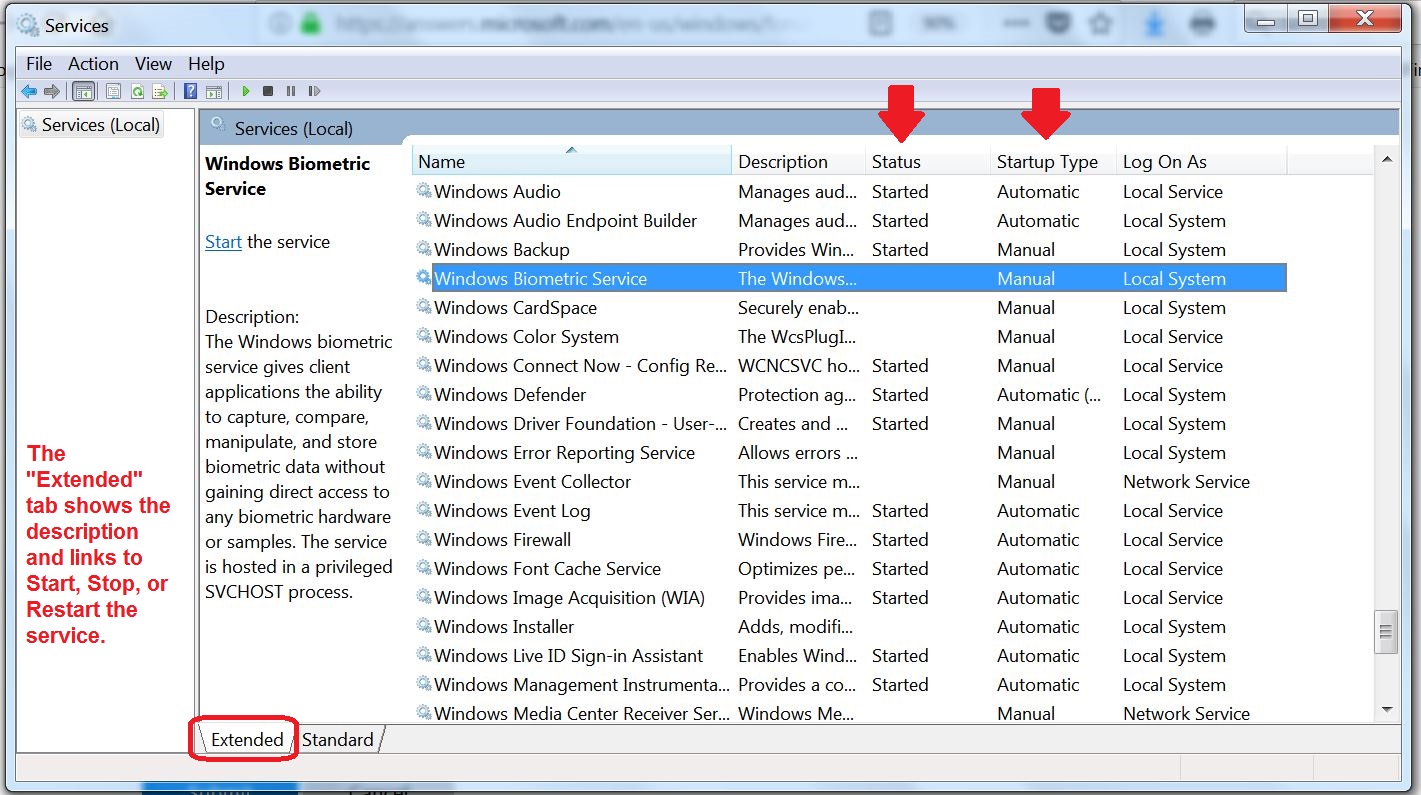The height and width of the screenshot is (795, 1421).
Task: Sort by the Name column header
Action: [x=571, y=161]
